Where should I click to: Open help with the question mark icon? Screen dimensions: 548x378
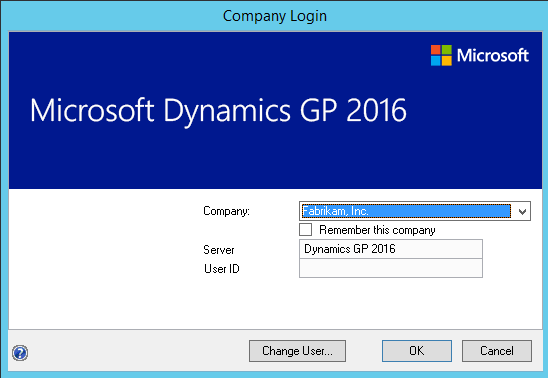(20, 353)
